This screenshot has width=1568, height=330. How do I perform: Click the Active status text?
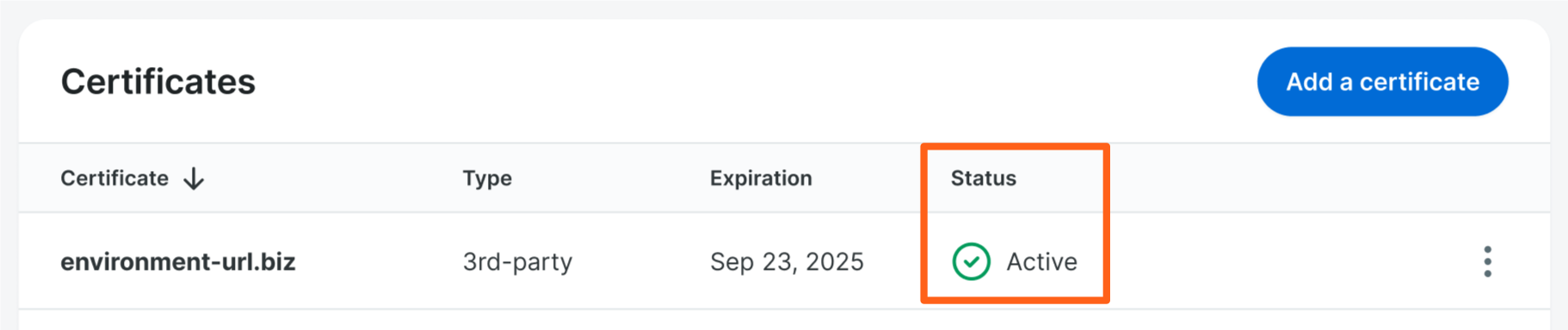tap(1041, 261)
